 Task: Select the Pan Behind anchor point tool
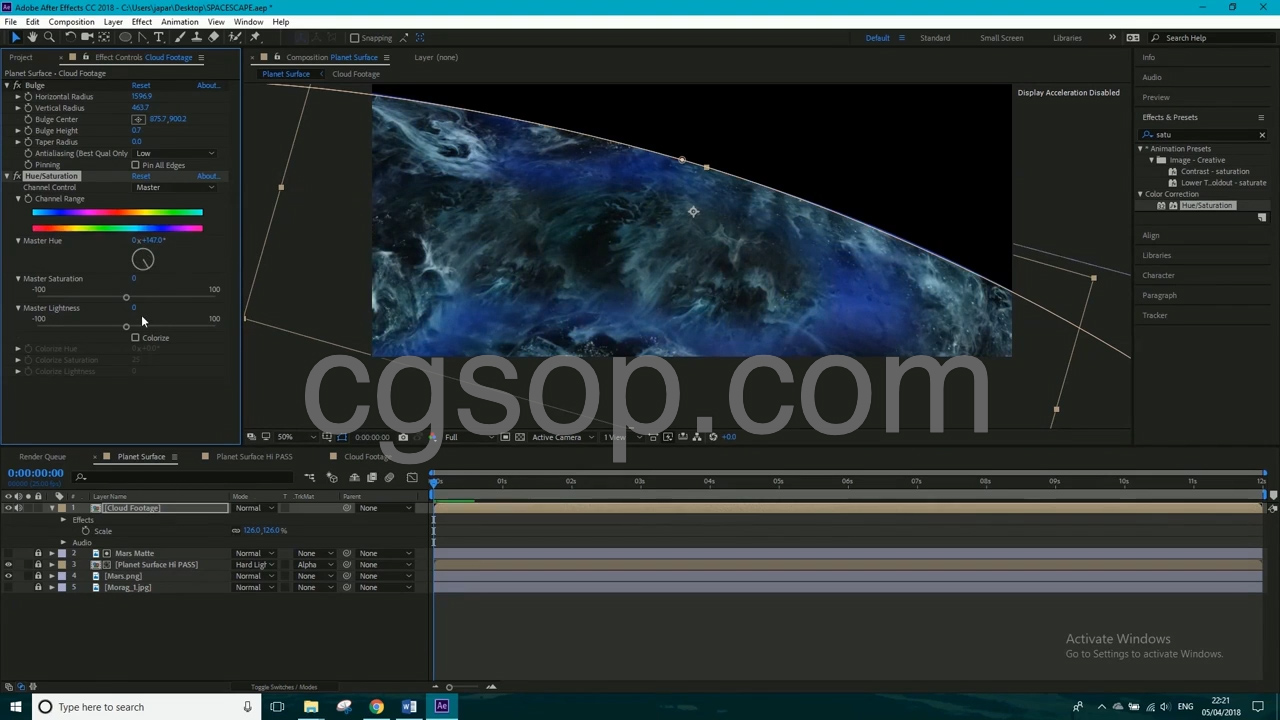tap(104, 38)
